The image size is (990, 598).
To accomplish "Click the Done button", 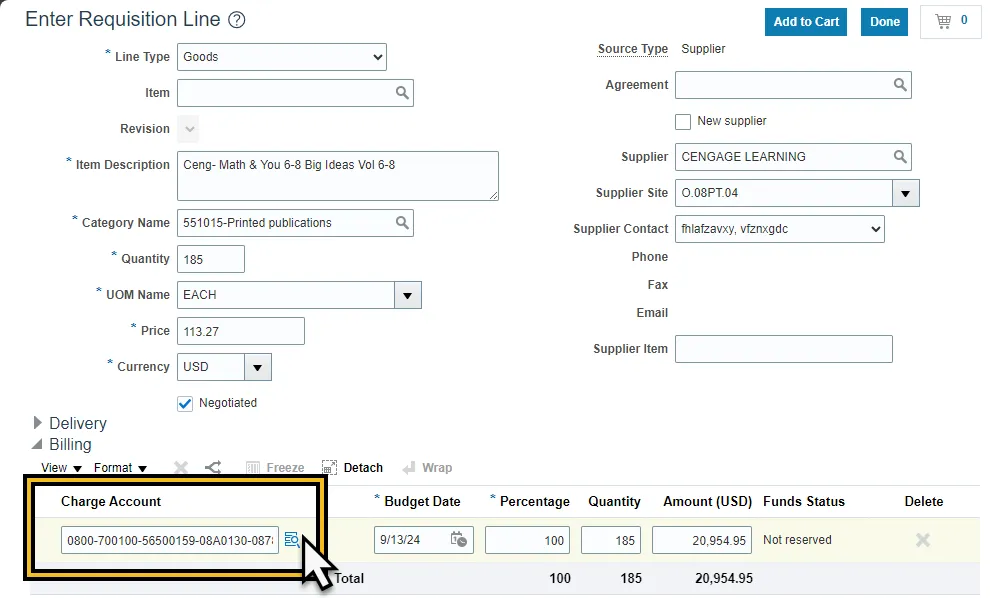I will coord(884,22).
